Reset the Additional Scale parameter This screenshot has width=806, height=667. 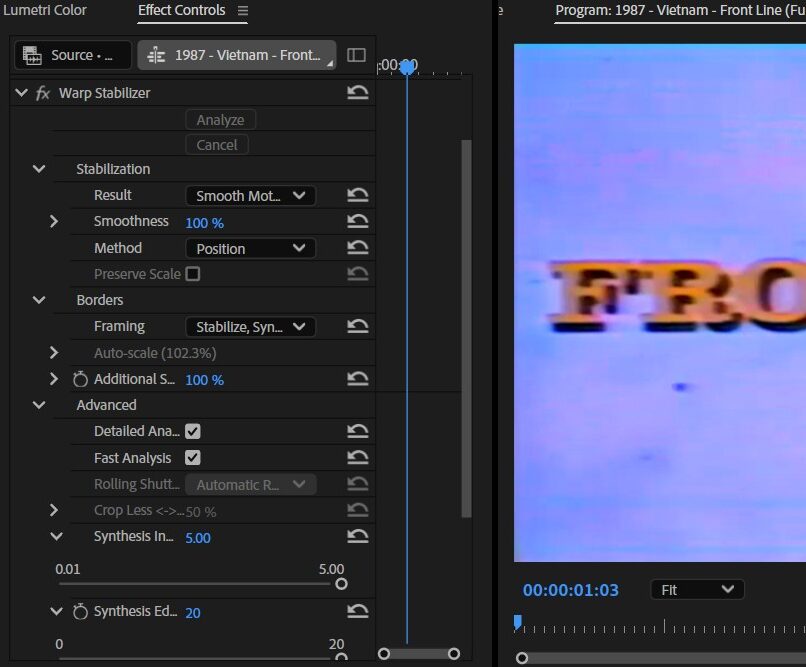357,379
